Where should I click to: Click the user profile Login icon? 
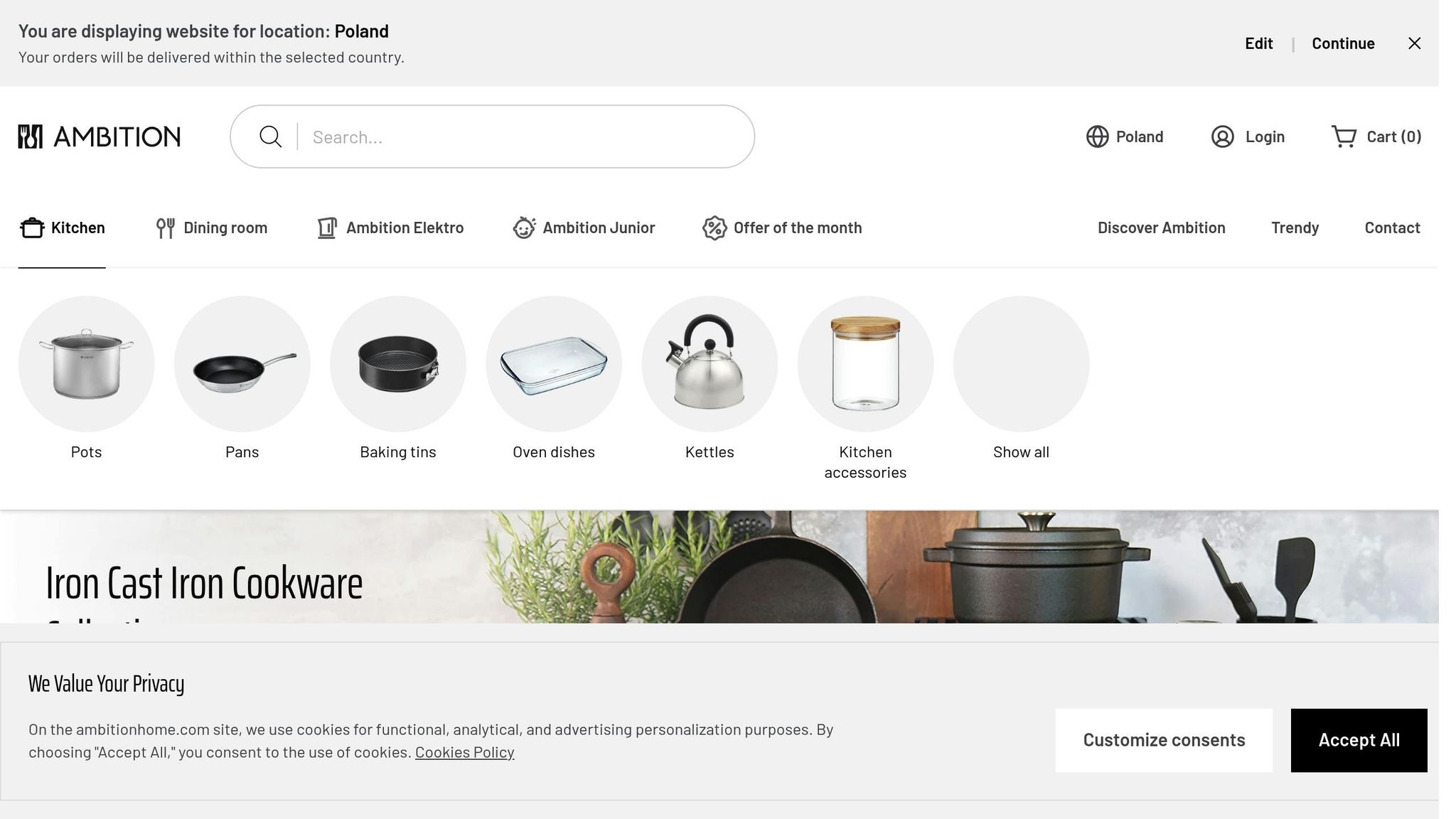(1222, 136)
